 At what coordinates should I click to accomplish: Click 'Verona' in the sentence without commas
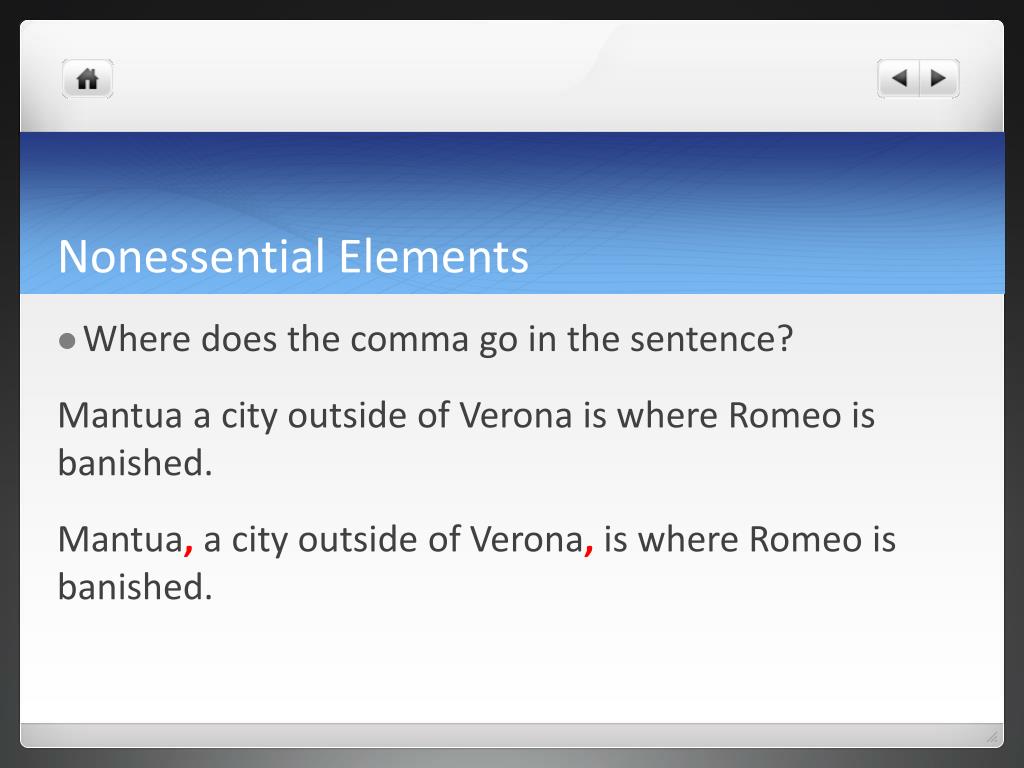[x=516, y=415]
